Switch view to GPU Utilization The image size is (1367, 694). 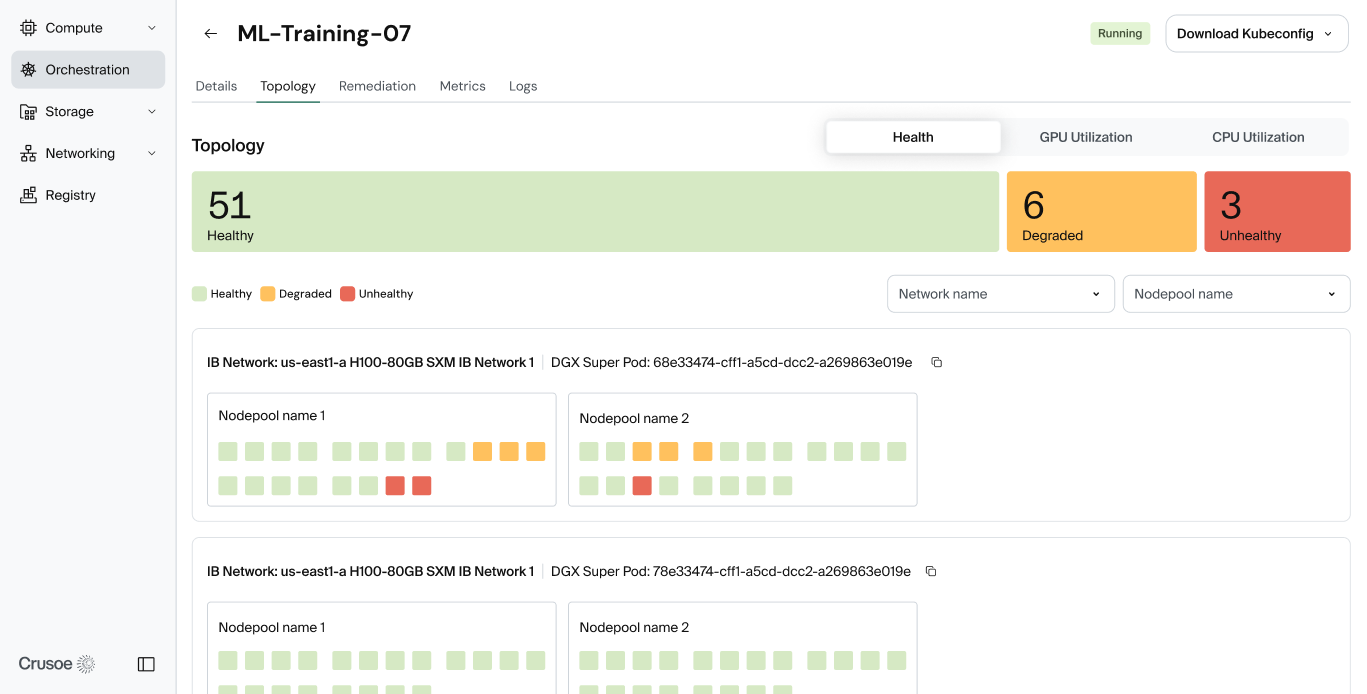(x=1086, y=137)
